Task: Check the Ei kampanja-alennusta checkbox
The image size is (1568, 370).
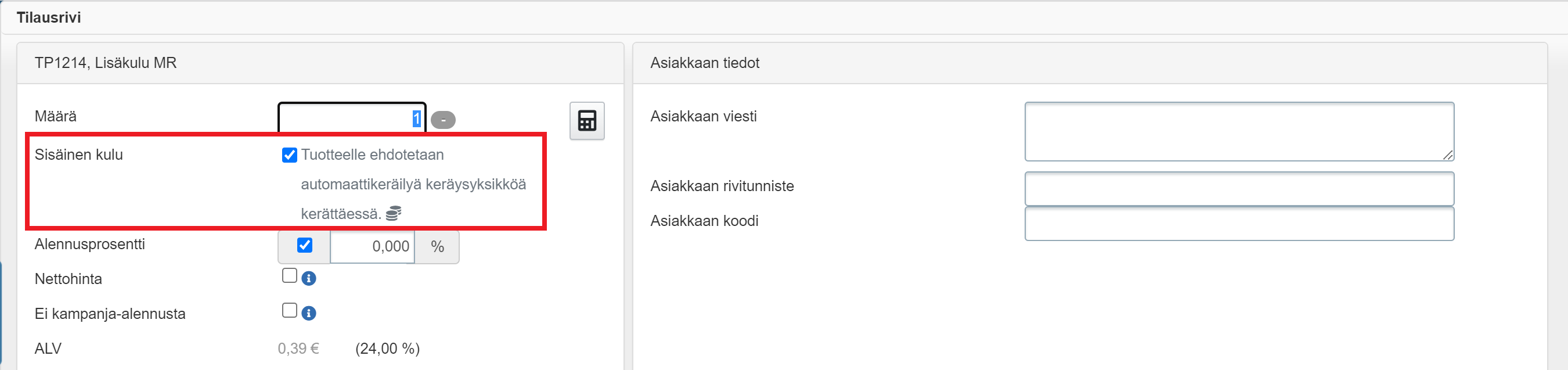Action: (x=289, y=311)
